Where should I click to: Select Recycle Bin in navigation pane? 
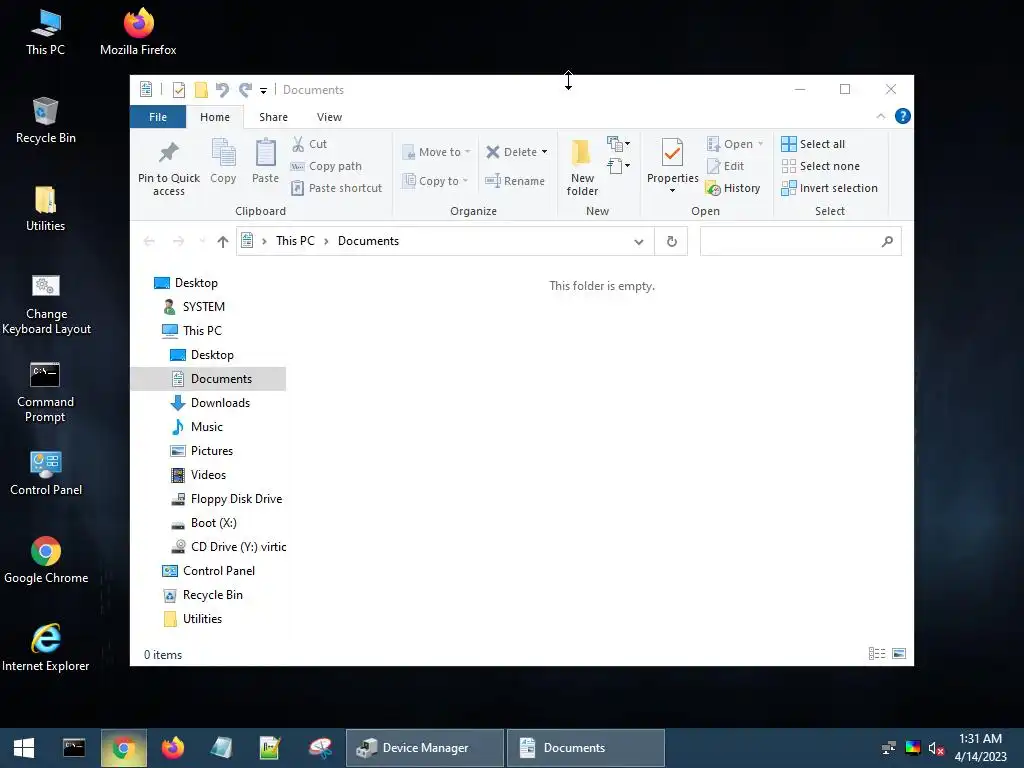click(213, 595)
